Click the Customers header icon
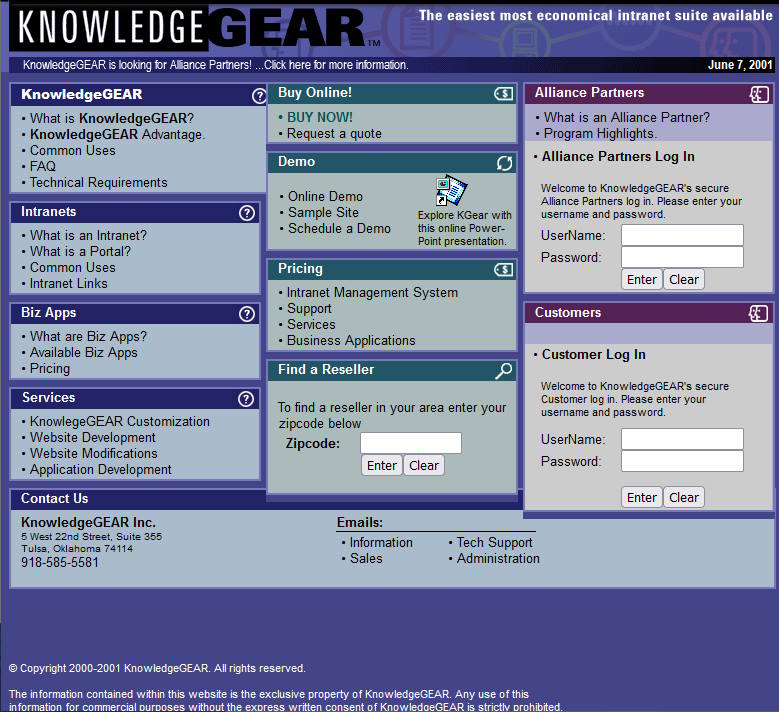779x712 pixels. 759,313
